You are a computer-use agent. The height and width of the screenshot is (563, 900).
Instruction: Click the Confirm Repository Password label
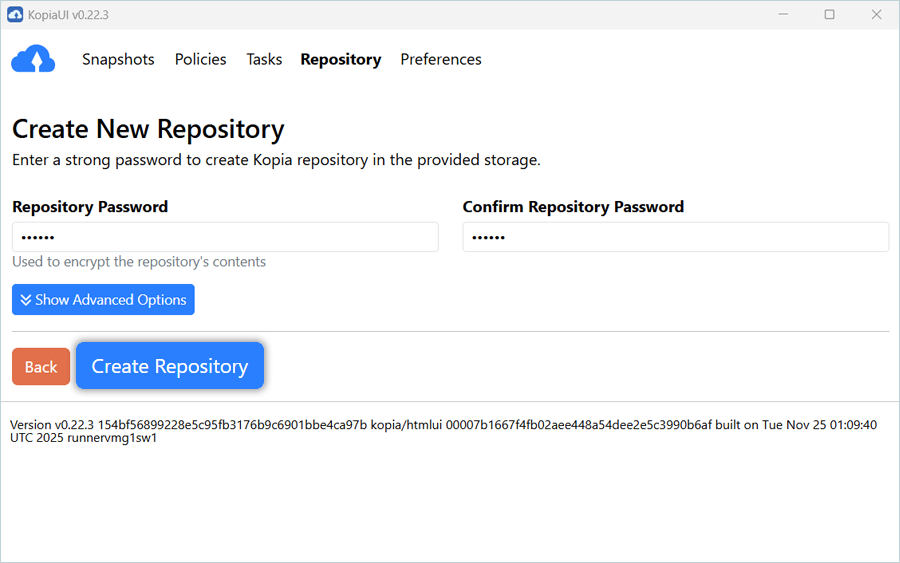[x=573, y=207]
